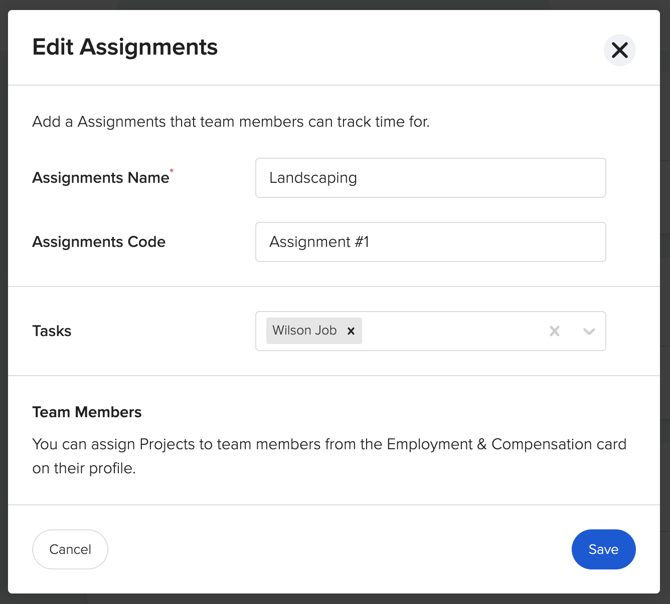Click the 'Add a Assignments' description text

pyautogui.click(x=231, y=122)
